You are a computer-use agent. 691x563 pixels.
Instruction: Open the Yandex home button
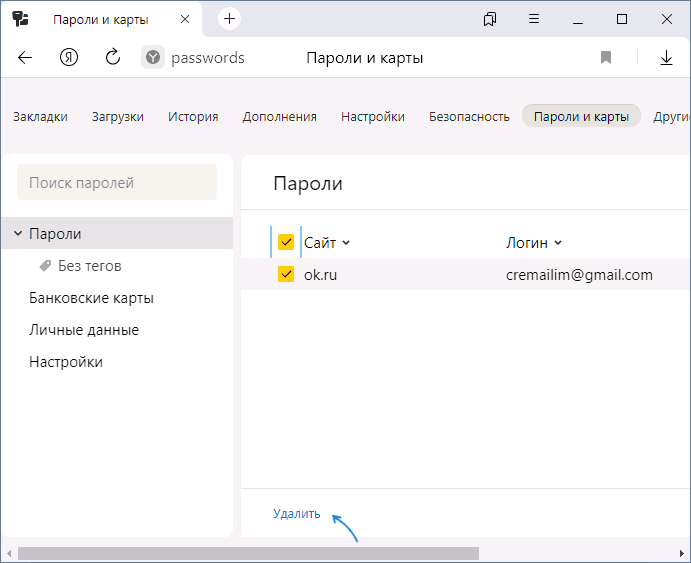click(x=69, y=57)
